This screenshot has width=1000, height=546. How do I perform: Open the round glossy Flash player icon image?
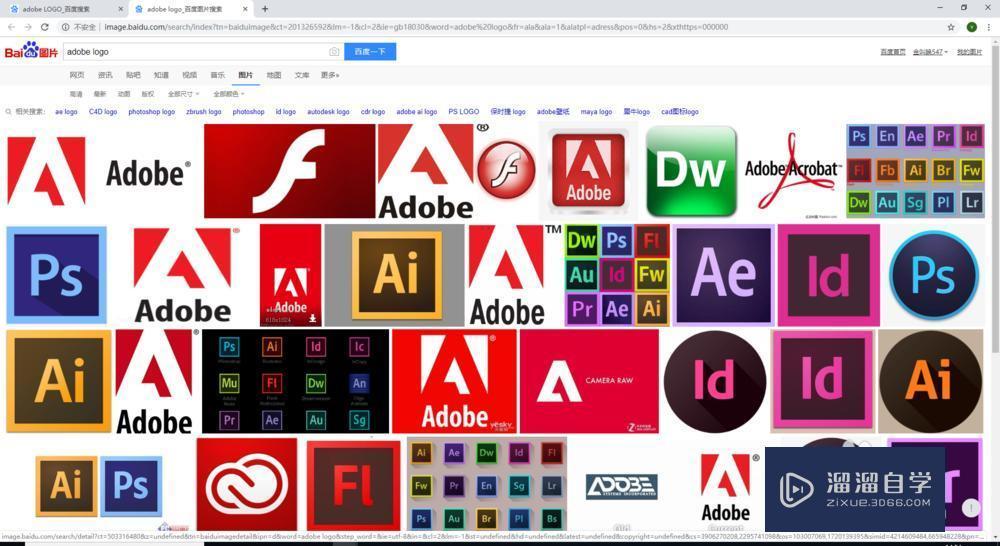click(506, 170)
